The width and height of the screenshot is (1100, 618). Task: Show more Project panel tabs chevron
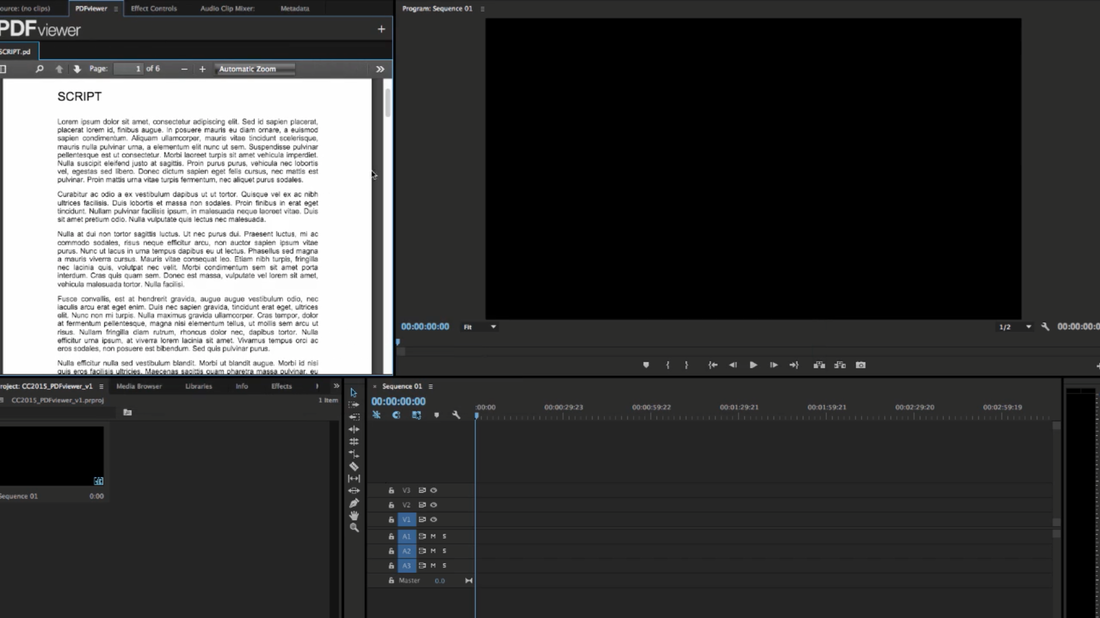[336, 387]
